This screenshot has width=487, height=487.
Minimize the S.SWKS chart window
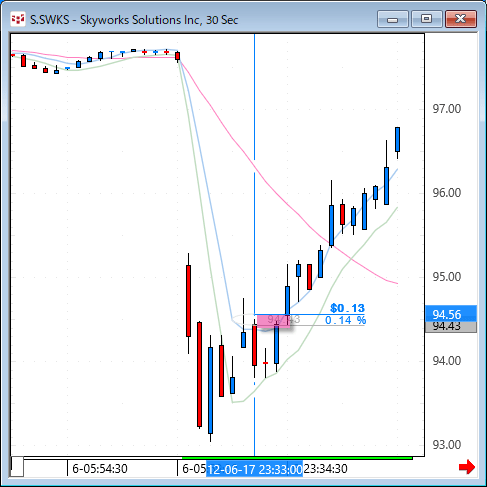(x=393, y=19)
